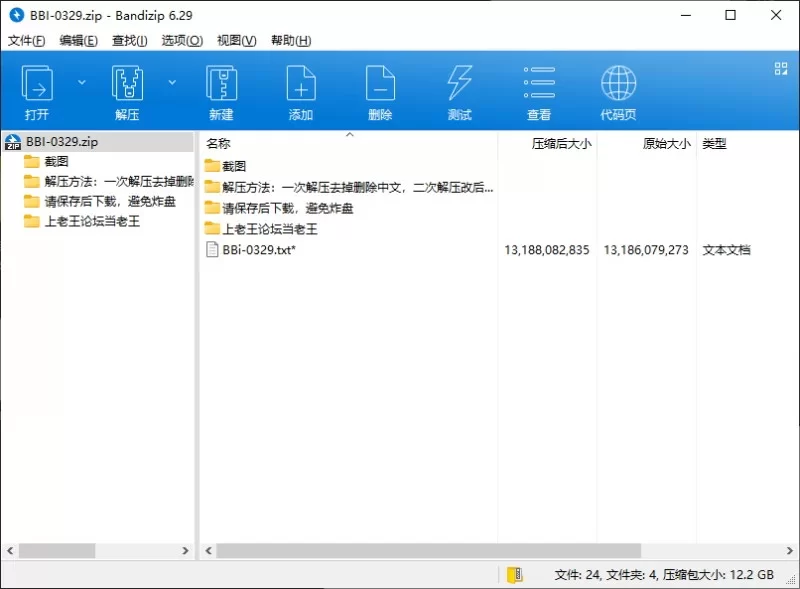The height and width of the screenshot is (589, 800).
Task: Select 请保存后下载，避免炸盘 row in file list
Action: [x=279, y=208]
